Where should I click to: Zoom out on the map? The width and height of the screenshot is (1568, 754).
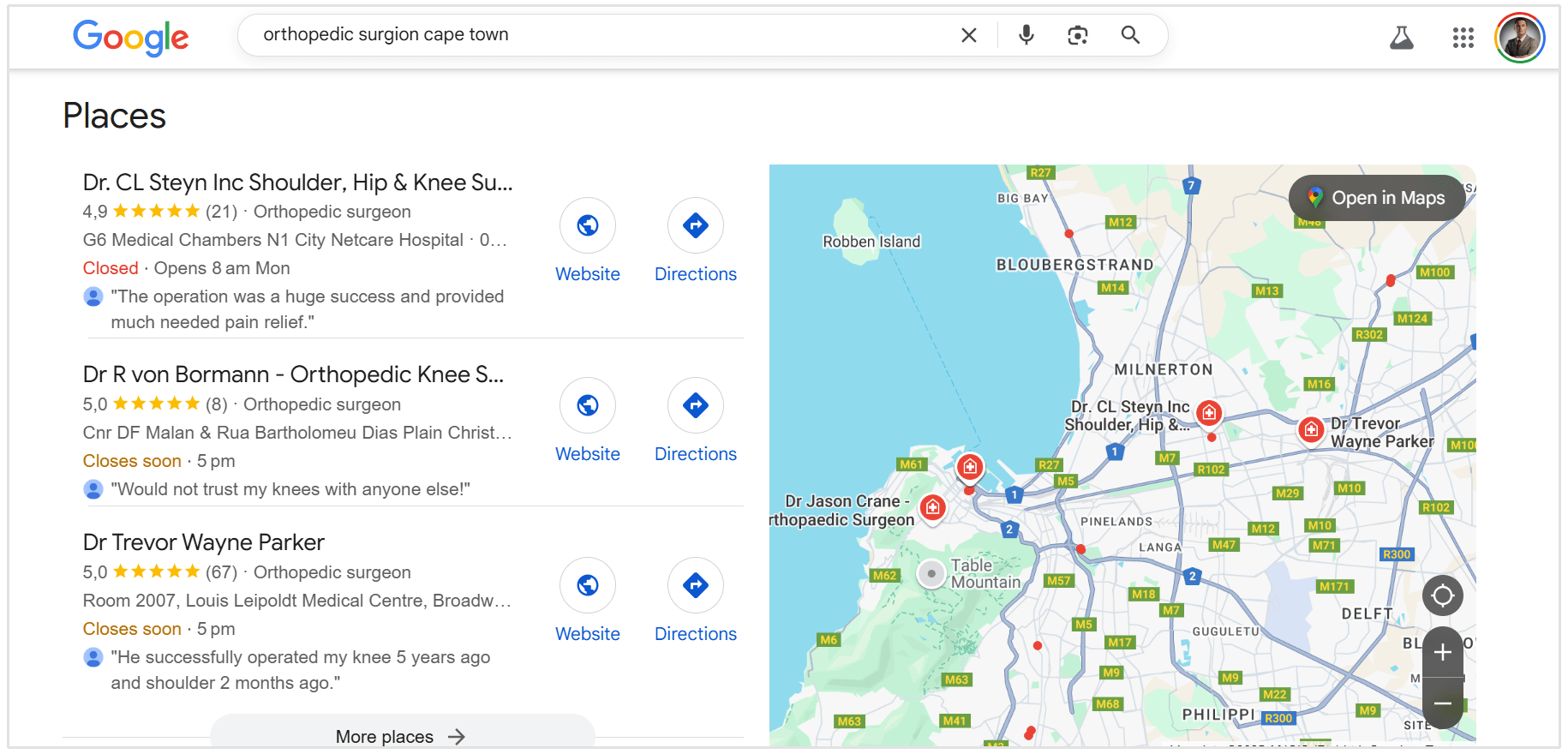click(x=1442, y=703)
